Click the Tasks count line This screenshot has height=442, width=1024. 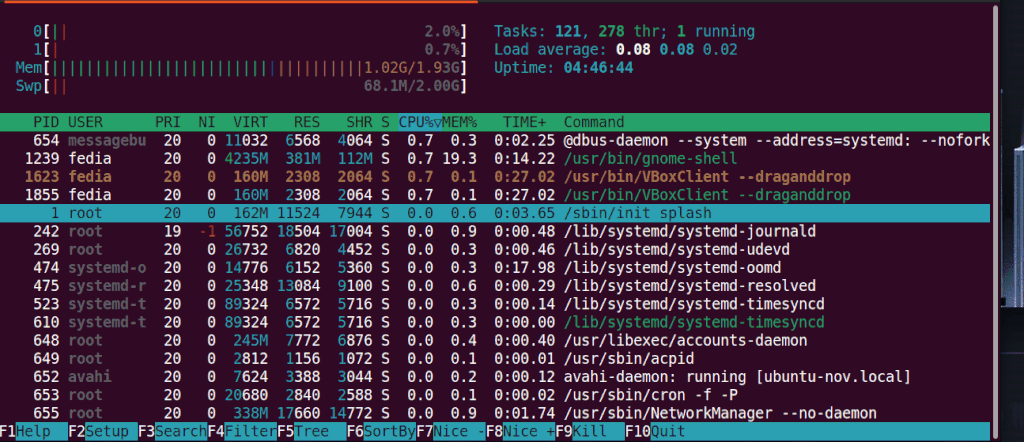pos(624,31)
